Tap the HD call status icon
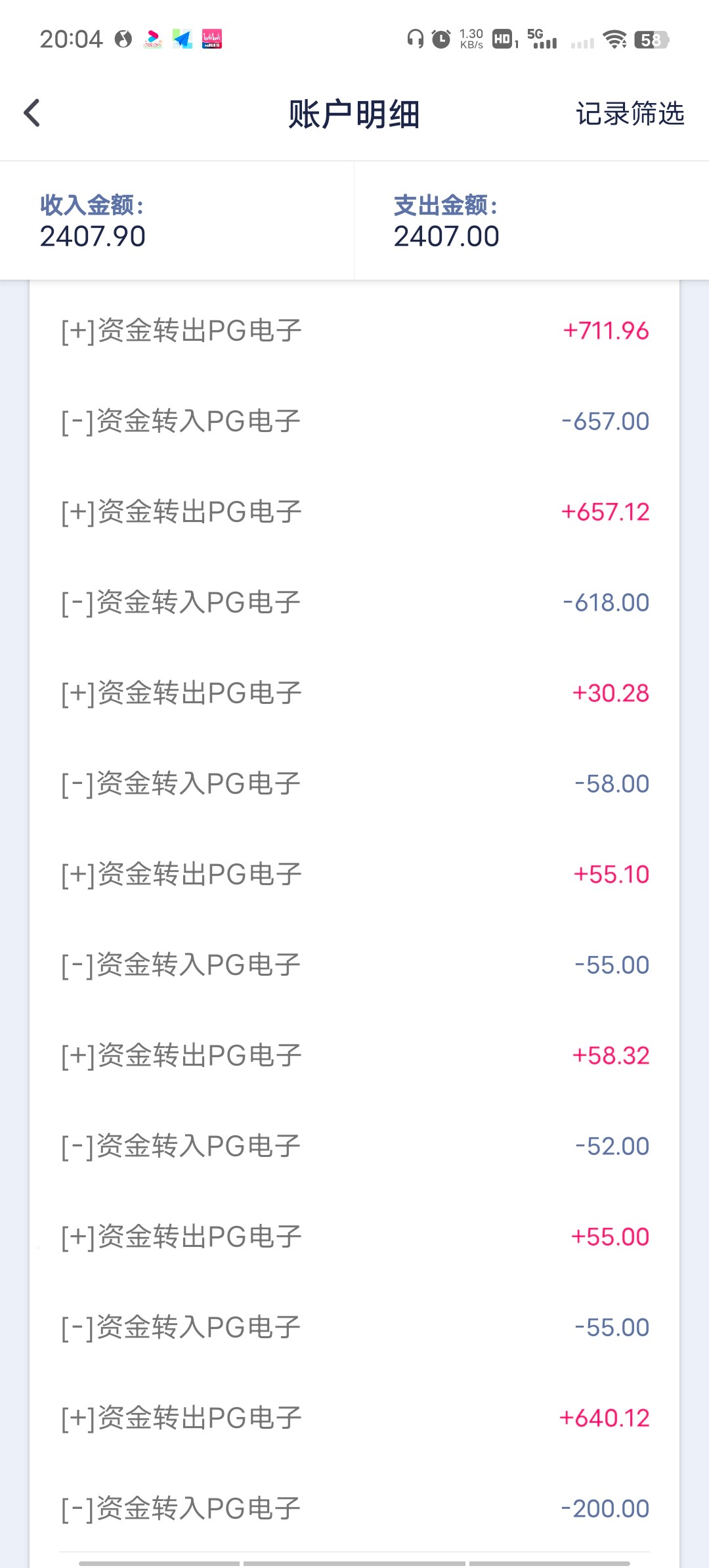This screenshot has width=709, height=1568. click(503, 39)
